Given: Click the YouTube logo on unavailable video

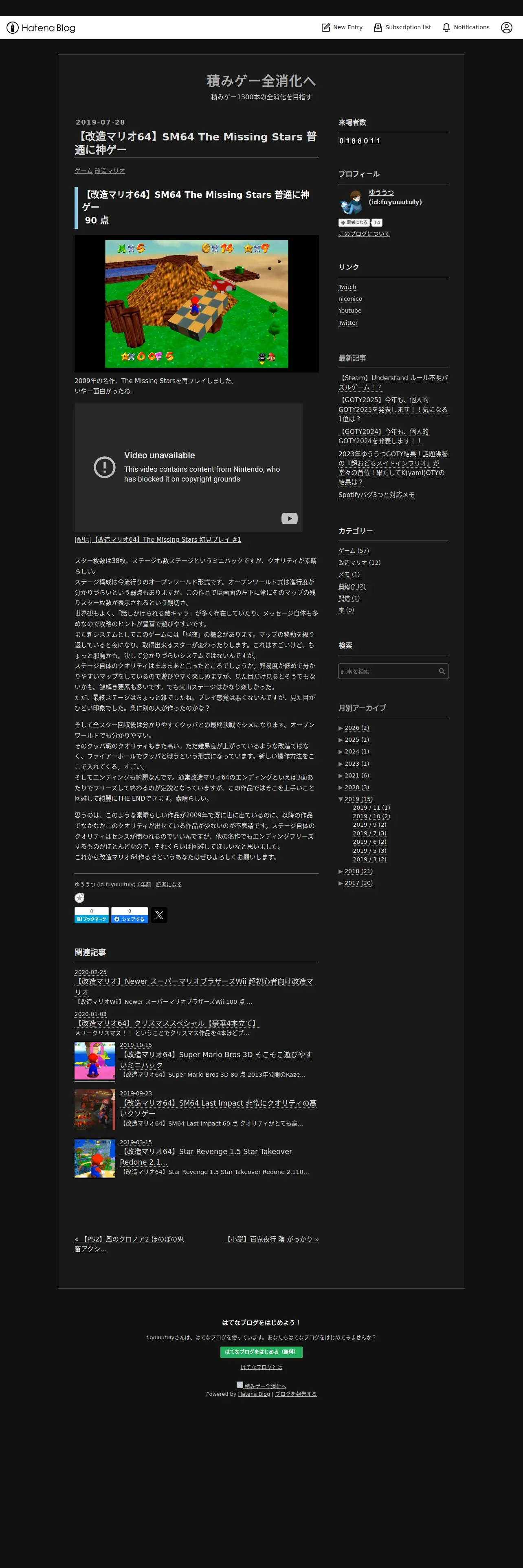Looking at the screenshot, I should [289, 519].
